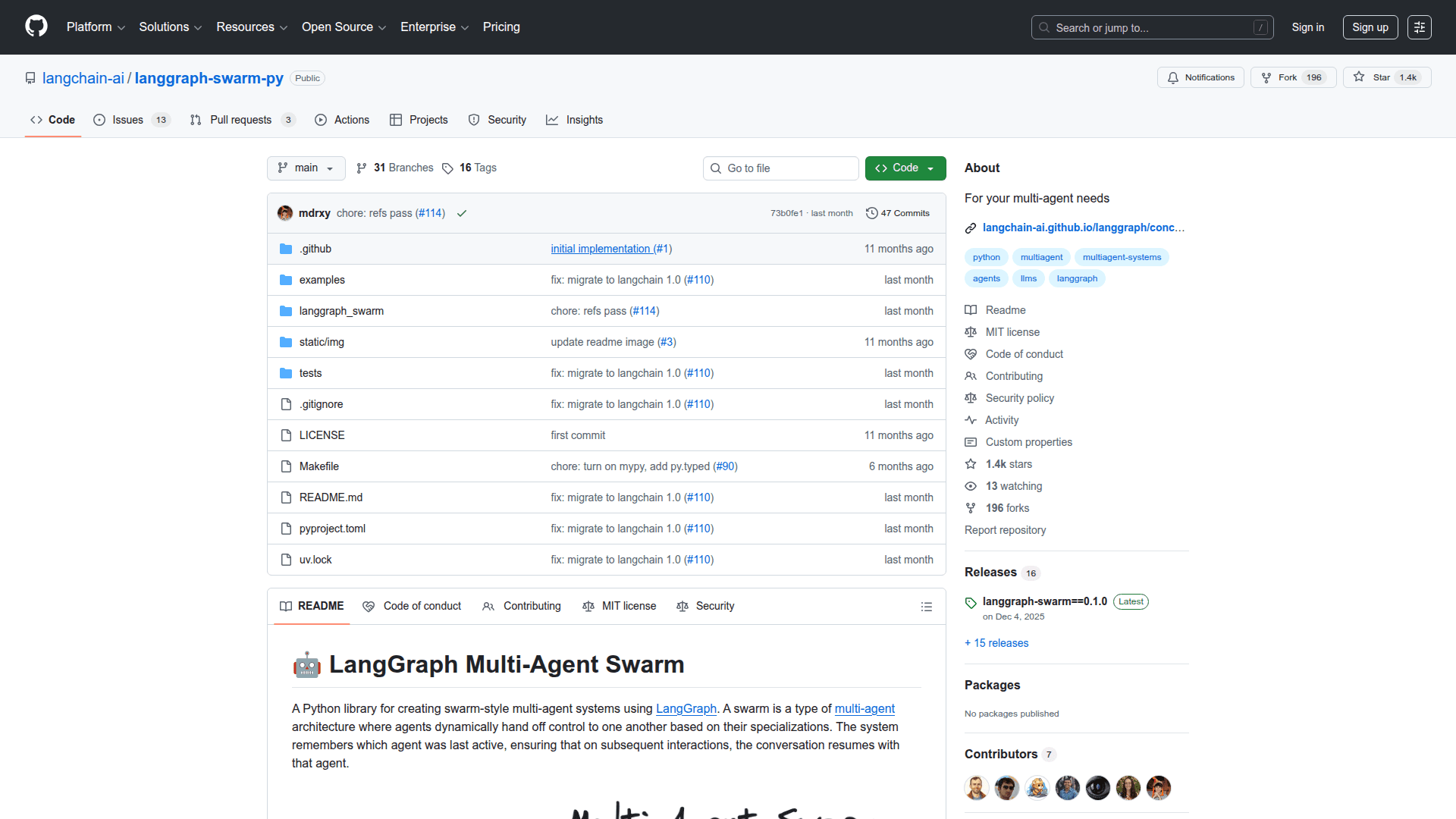Click the Security policy scales icon
The width and height of the screenshot is (1456, 819).
pos(971,398)
